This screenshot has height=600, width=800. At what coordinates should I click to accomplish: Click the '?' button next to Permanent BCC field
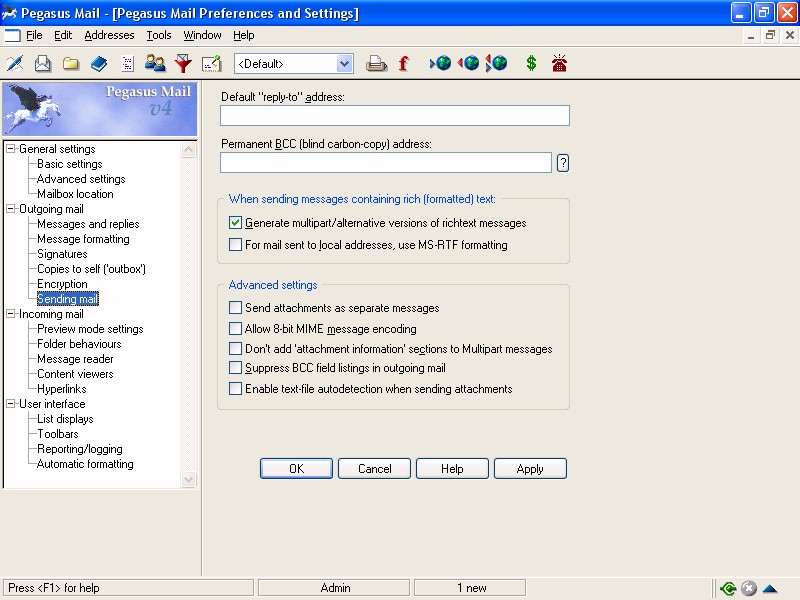563,163
